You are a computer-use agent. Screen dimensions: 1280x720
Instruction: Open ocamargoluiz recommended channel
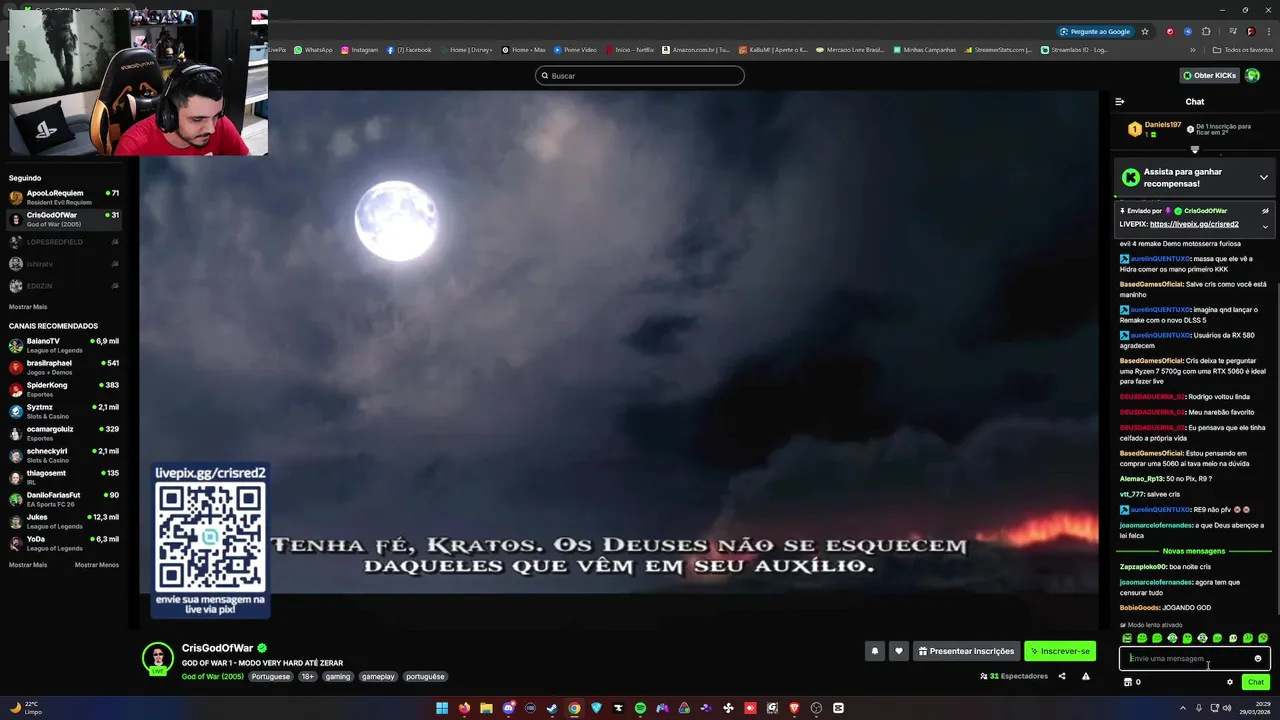tap(64, 433)
